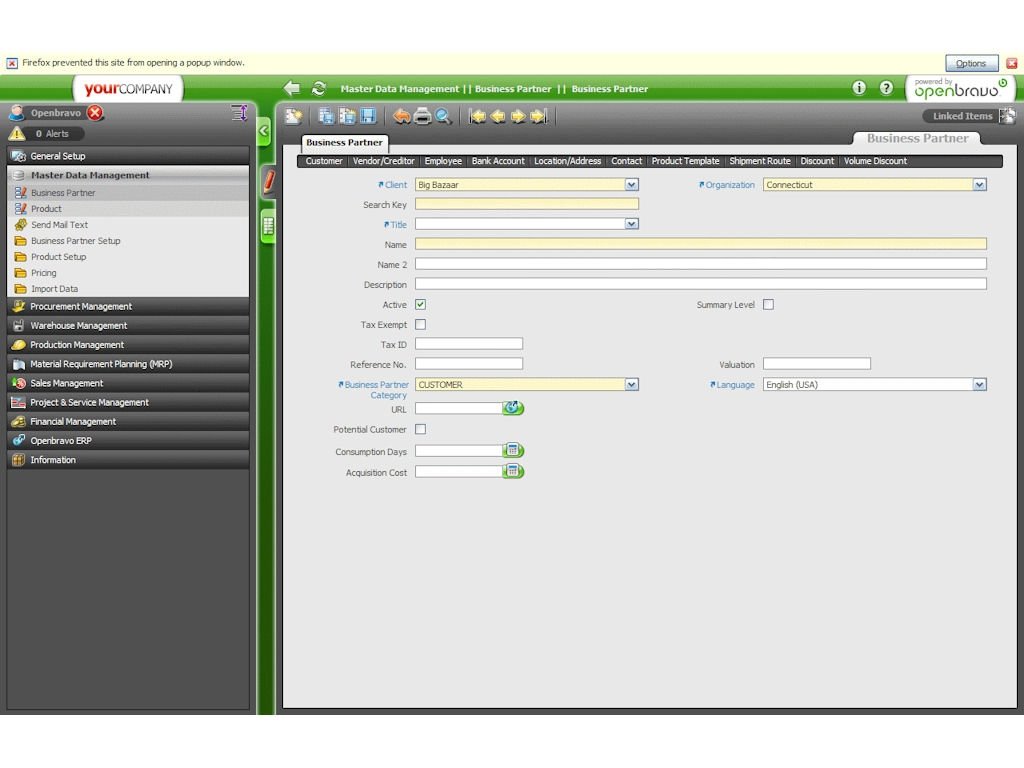Click the Valuation input field
This screenshot has width=1024, height=768.
tap(817, 364)
